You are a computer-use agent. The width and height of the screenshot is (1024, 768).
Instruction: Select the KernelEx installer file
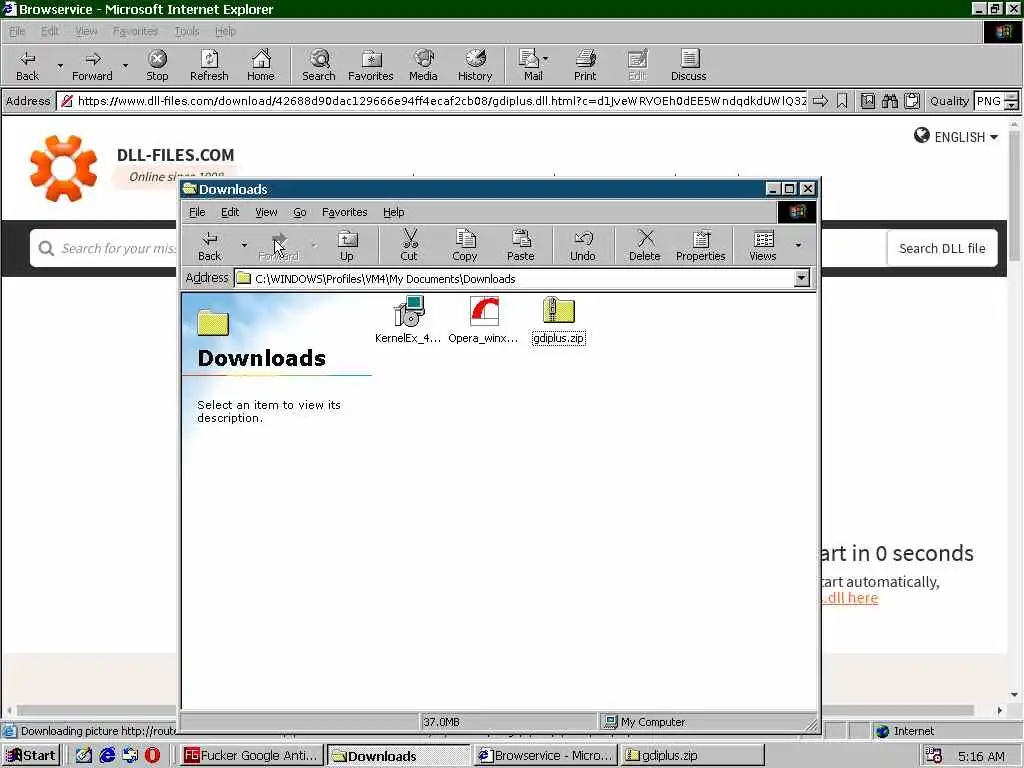[x=408, y=319]
